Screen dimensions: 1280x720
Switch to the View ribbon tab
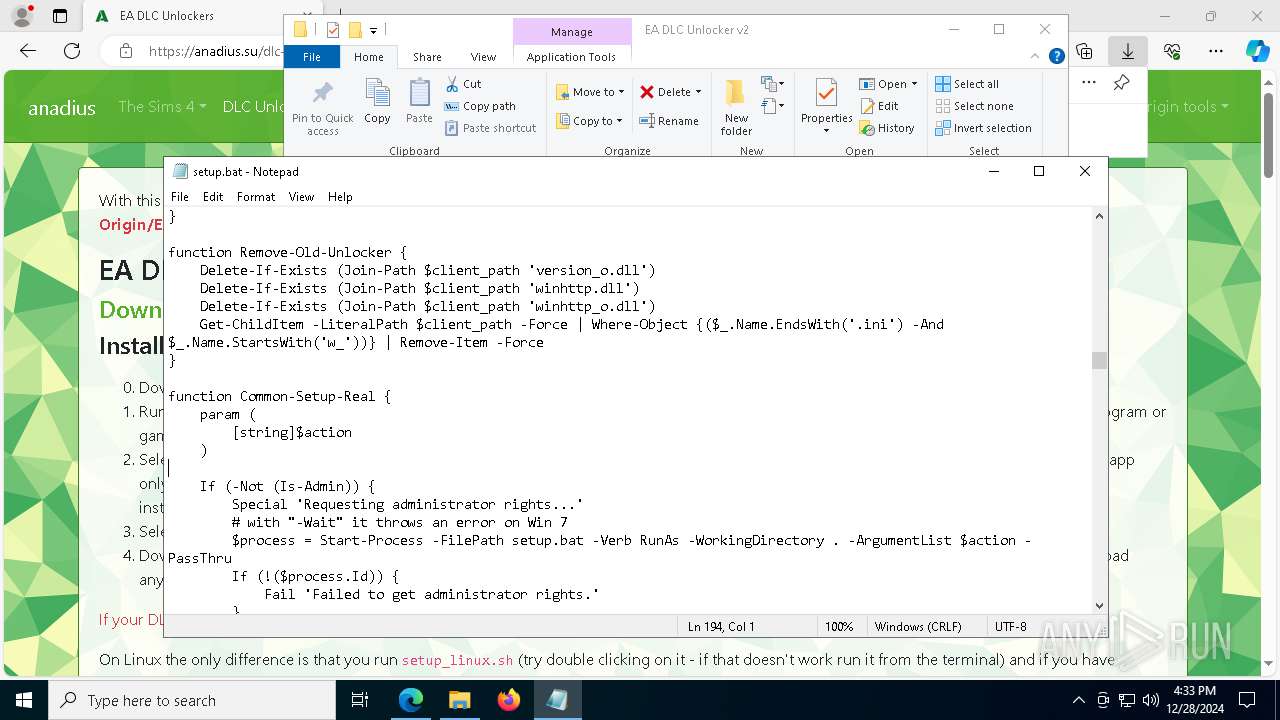coord(483,57)
